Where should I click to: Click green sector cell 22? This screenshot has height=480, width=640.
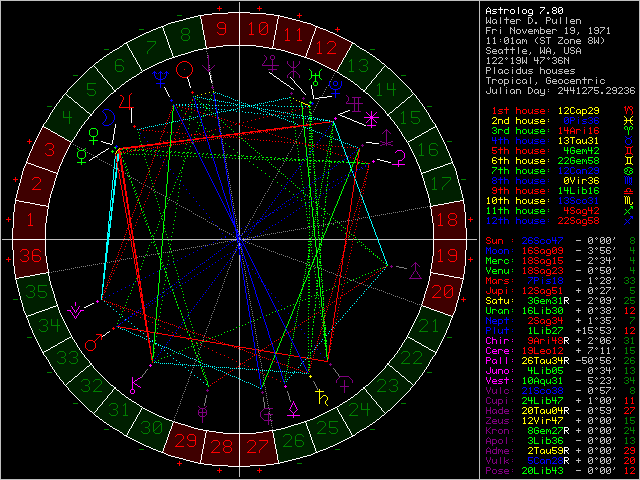pos(411,358)
